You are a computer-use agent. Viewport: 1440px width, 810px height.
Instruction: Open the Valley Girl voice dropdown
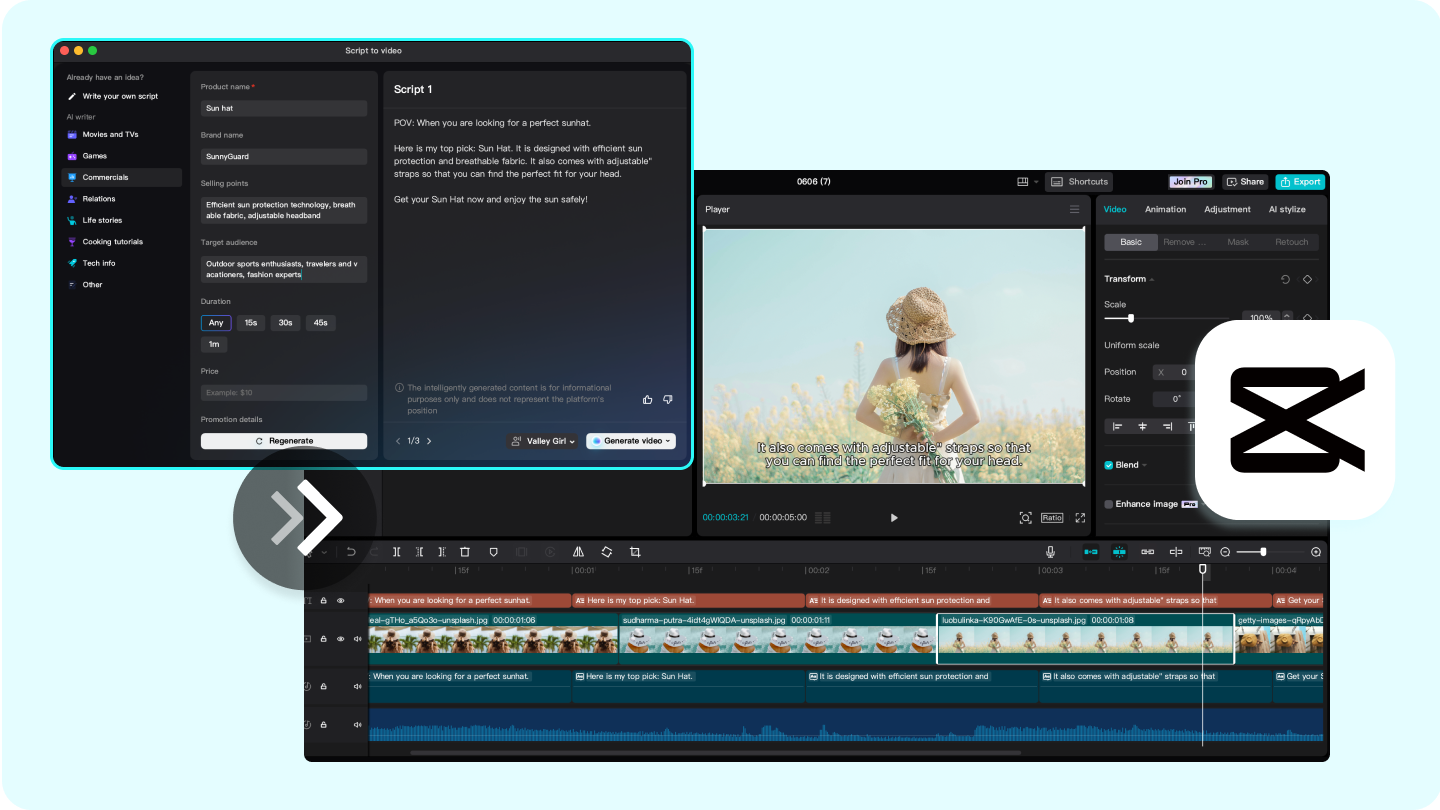click(x=543, y=441)
